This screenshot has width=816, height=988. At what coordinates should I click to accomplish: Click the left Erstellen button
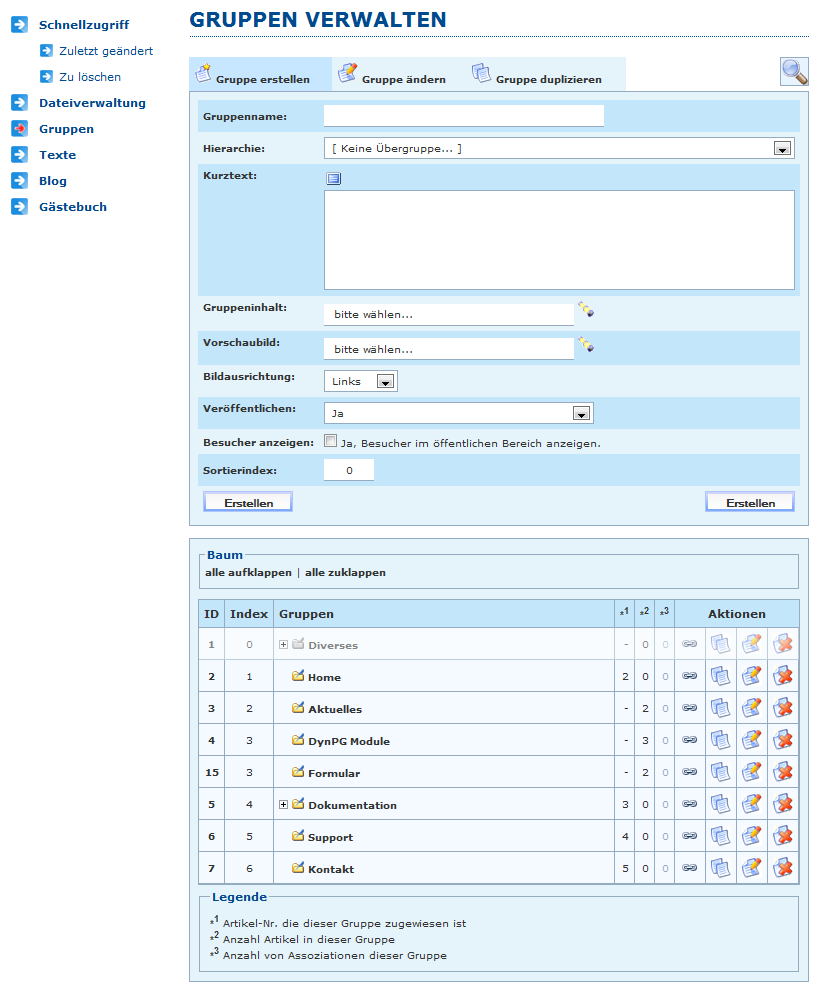pyautogui.click(x=248, y=502)
